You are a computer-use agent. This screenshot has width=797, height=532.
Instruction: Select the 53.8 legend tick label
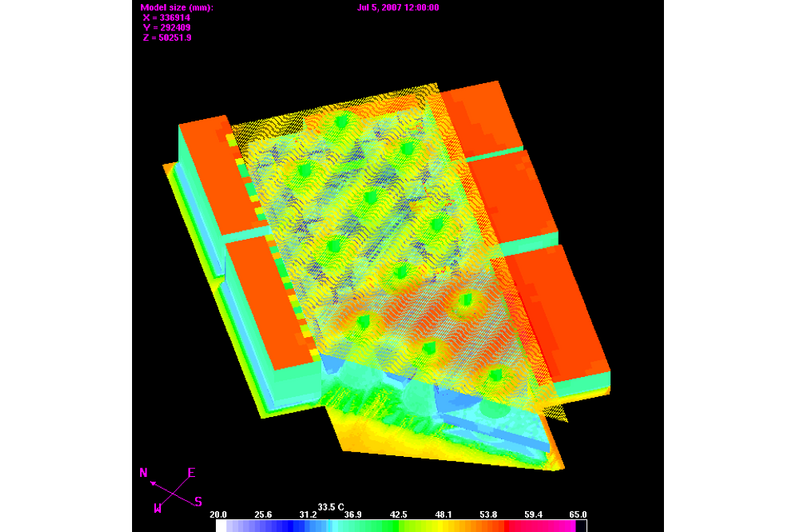488,514
